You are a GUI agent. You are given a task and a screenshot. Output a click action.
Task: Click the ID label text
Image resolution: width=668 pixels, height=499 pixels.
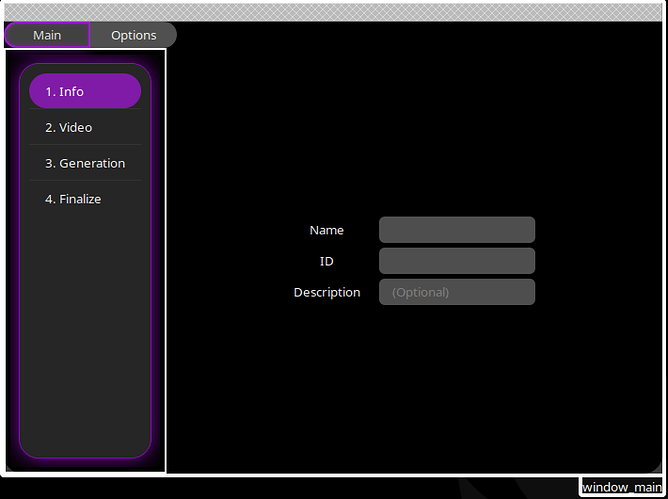326,261
